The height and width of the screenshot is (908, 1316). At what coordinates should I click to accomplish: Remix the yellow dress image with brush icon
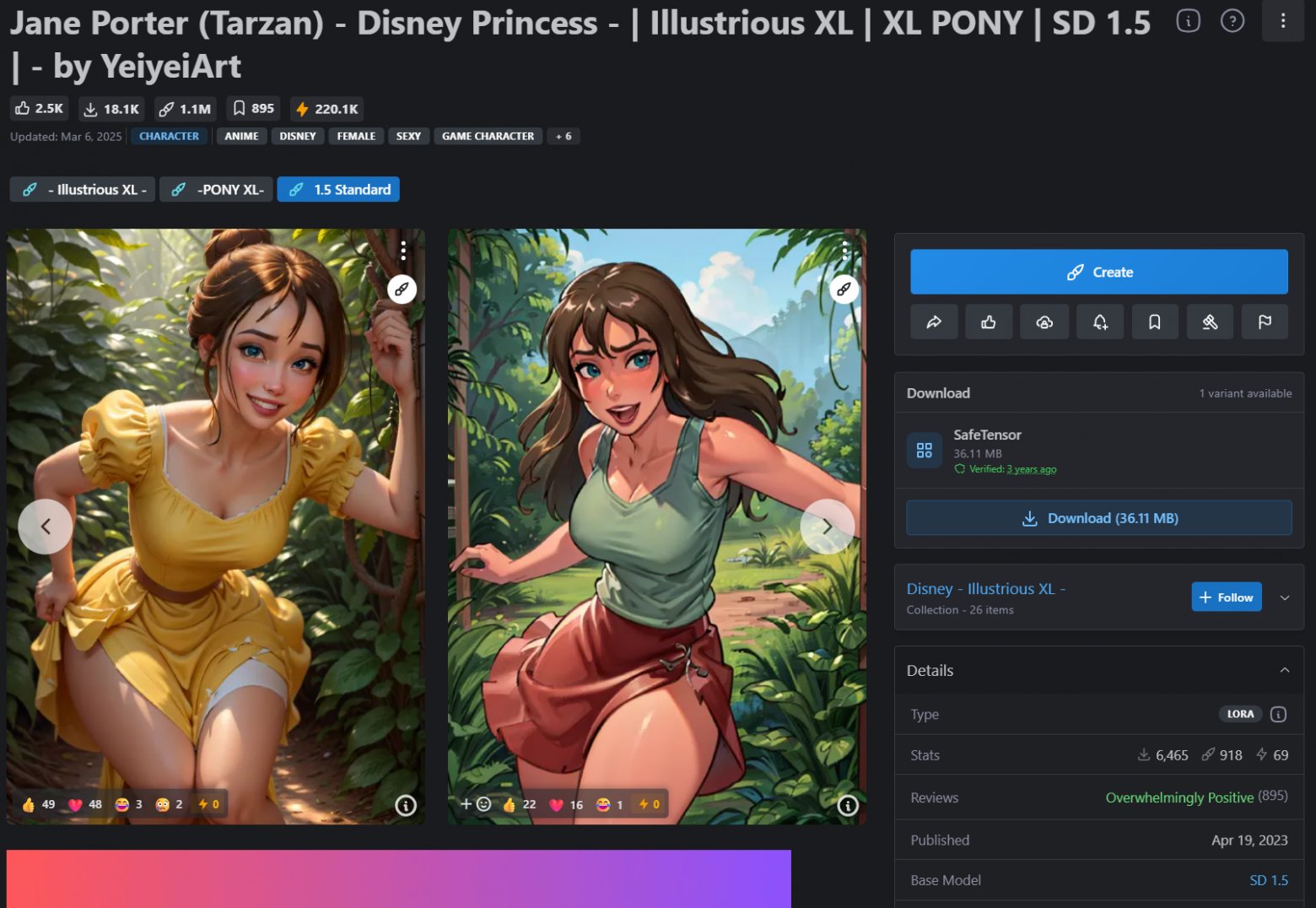point(402,289)
